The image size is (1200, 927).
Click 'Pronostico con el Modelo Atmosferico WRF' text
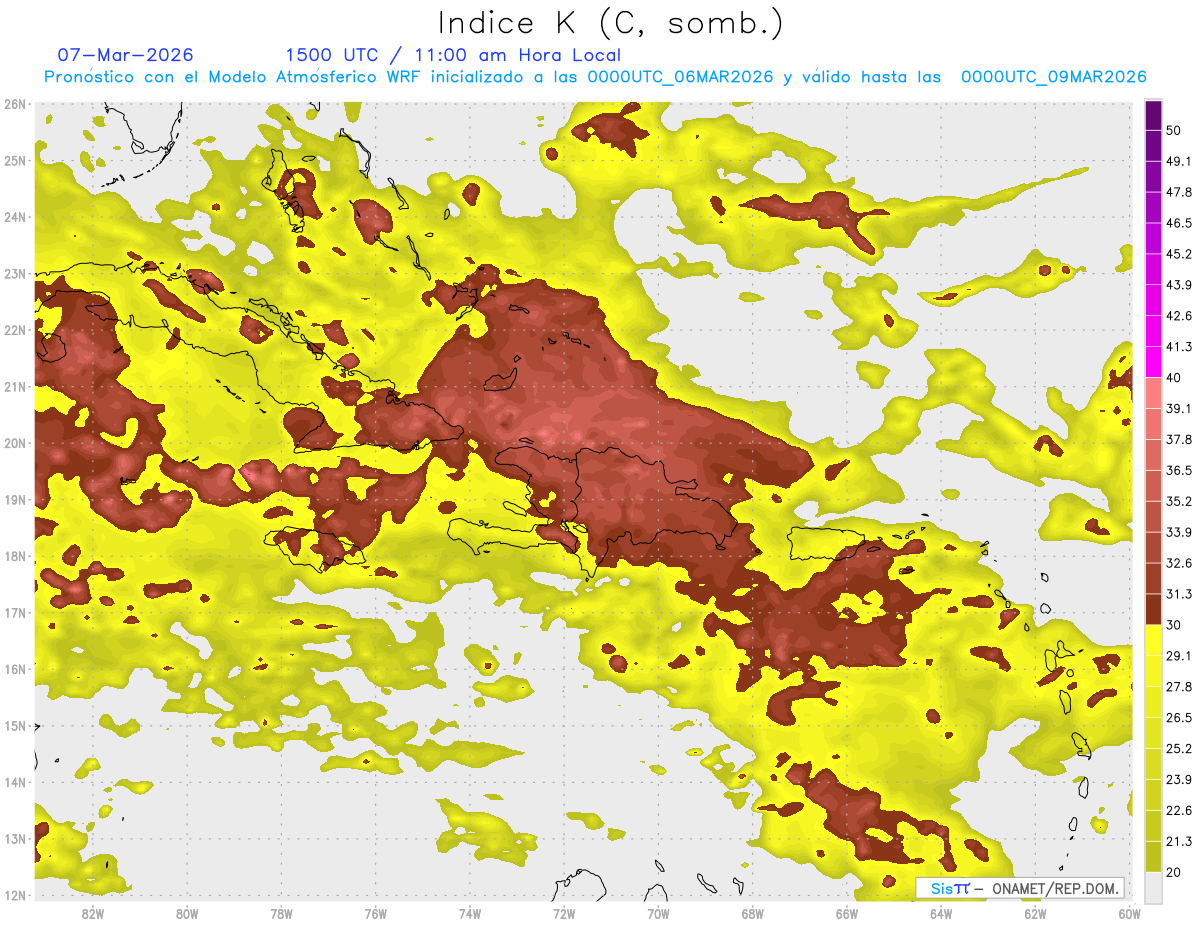pyautogui.click(x=233, y=77)
